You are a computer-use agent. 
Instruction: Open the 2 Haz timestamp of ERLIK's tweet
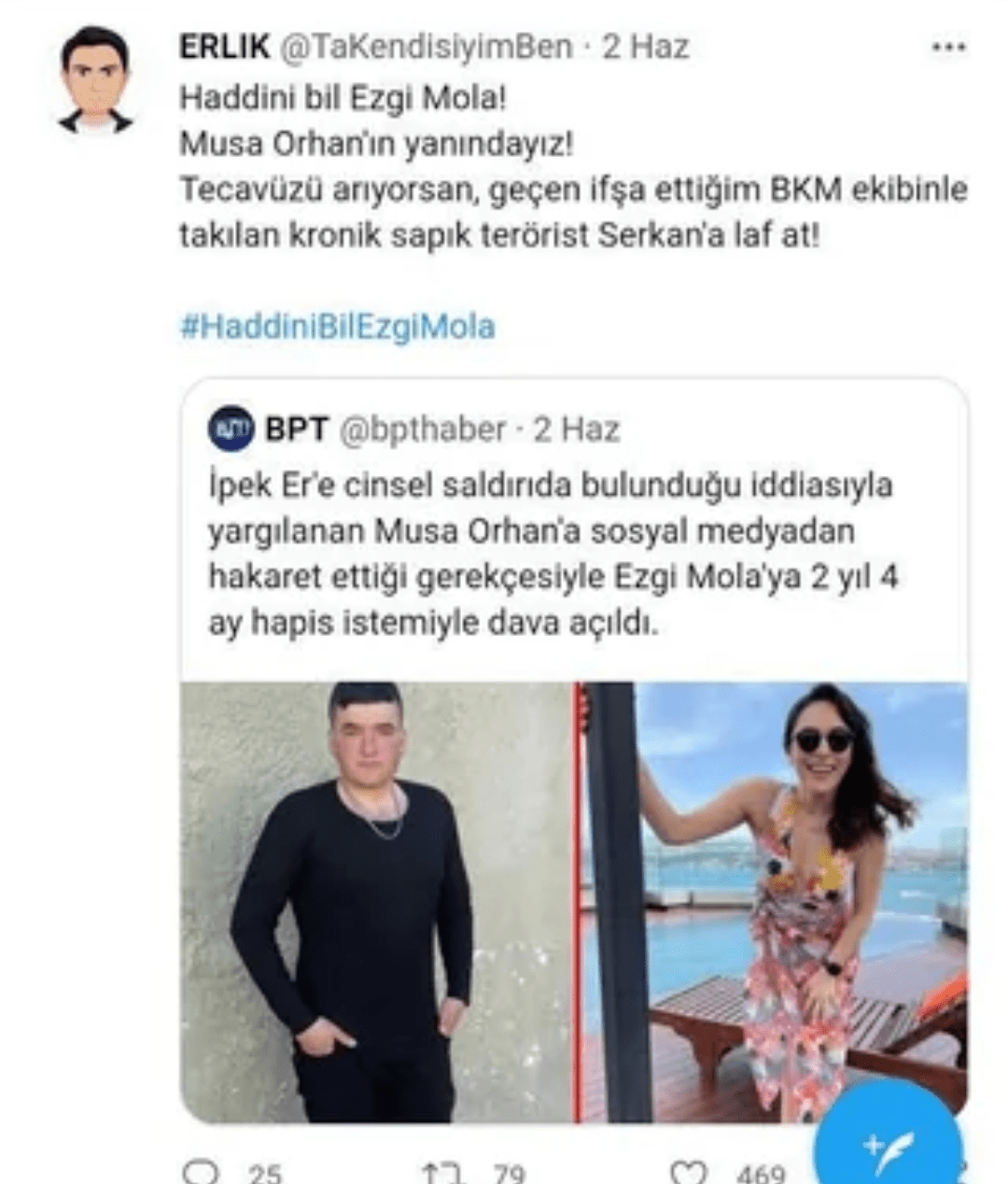(646, 47)
